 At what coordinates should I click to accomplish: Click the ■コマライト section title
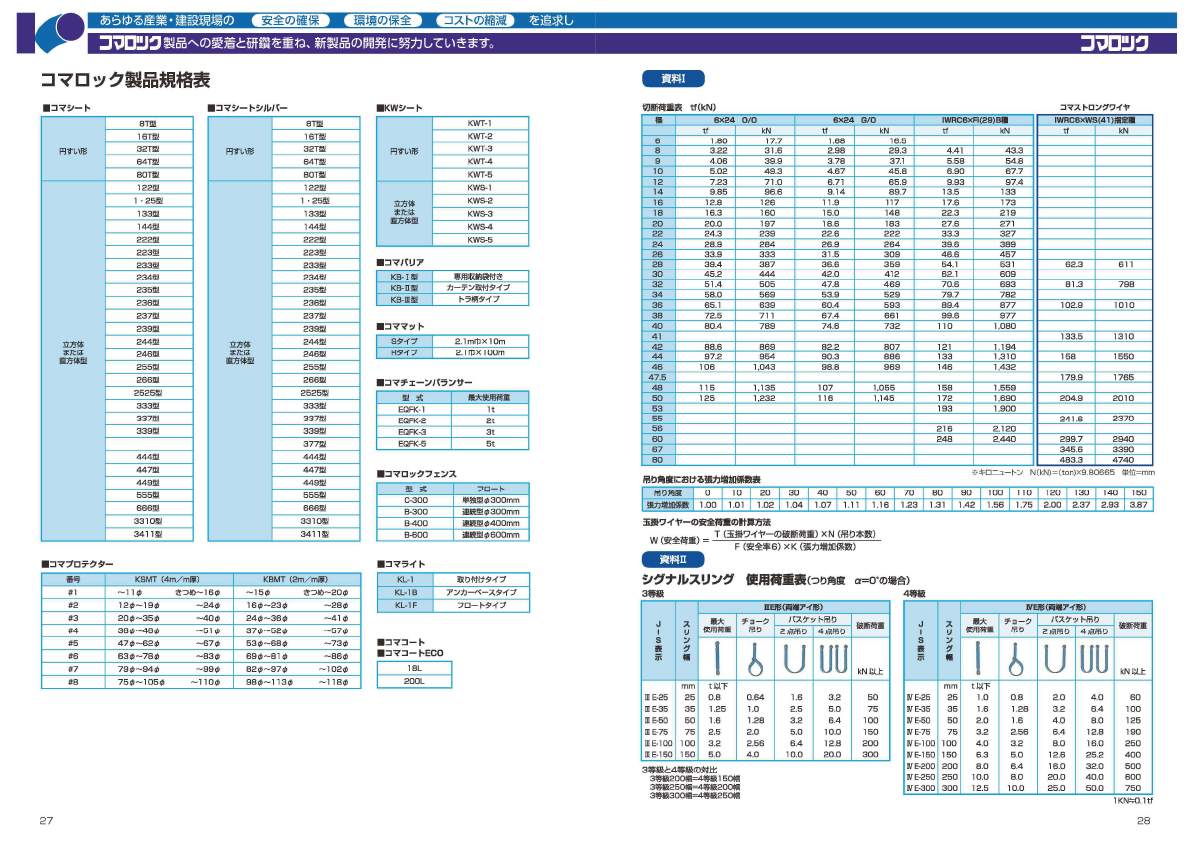[400, 564]
